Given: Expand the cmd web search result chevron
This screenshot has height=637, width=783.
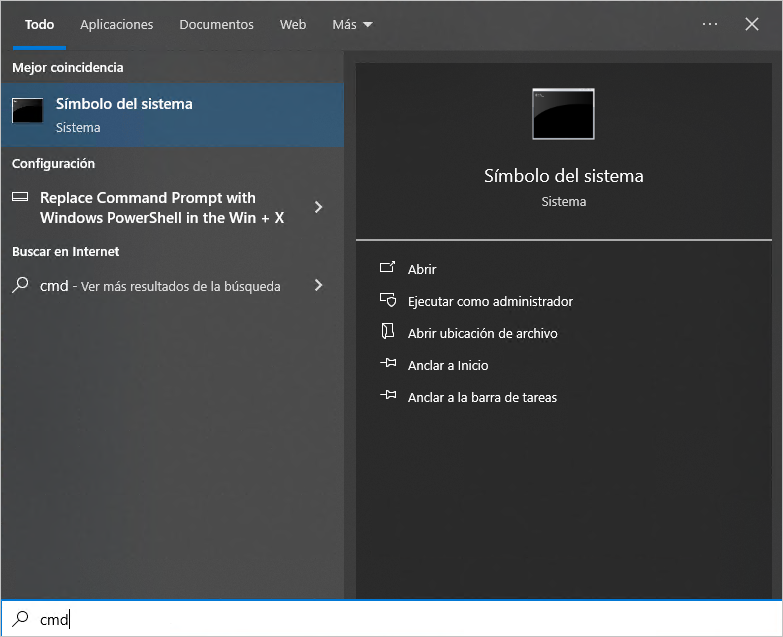Looking at the screenshot, I should 318,285.
